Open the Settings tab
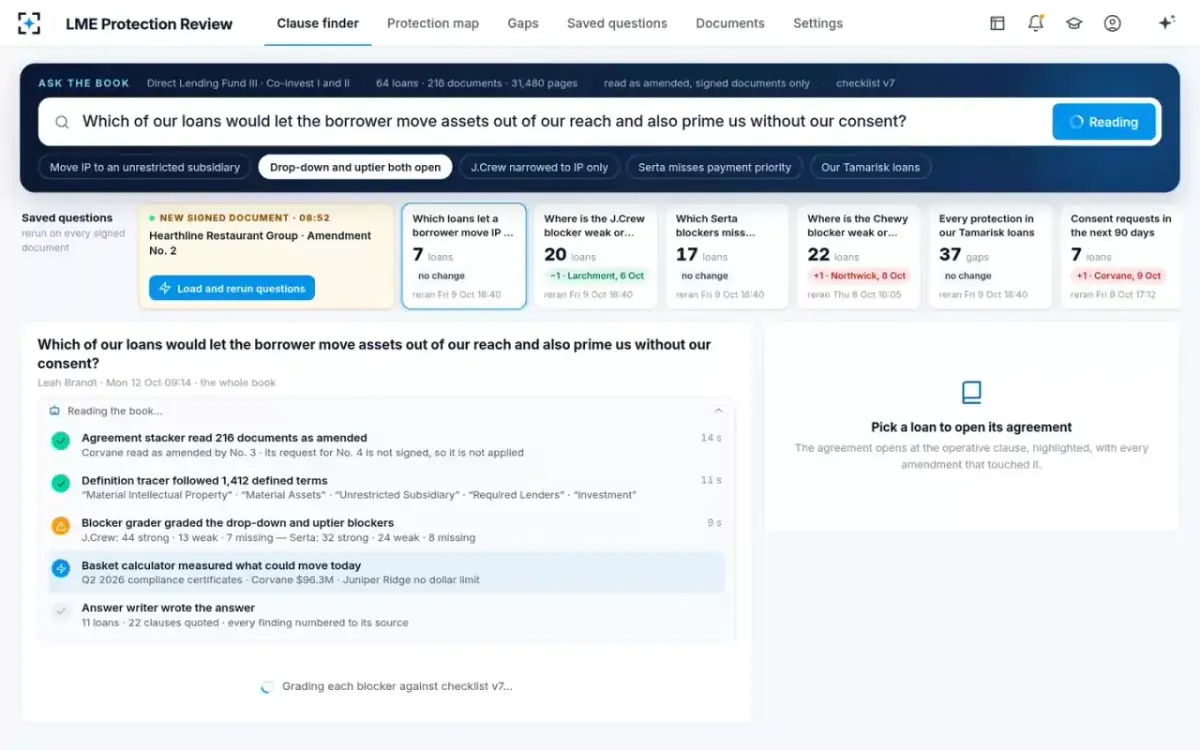The height and width of the screenshot is (750, 1200). [x=818, y=23]
